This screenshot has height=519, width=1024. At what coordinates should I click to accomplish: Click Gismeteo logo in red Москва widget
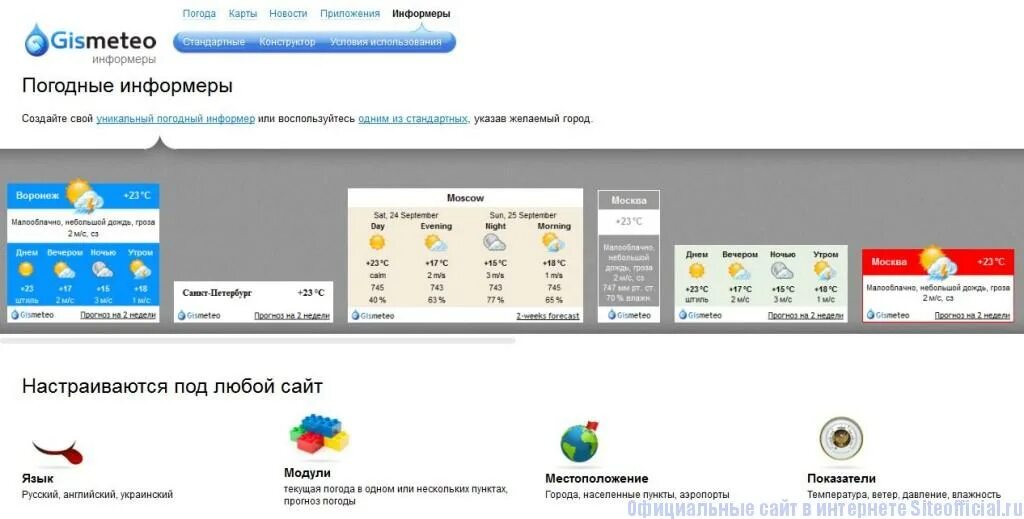click(x=888, y=315)
